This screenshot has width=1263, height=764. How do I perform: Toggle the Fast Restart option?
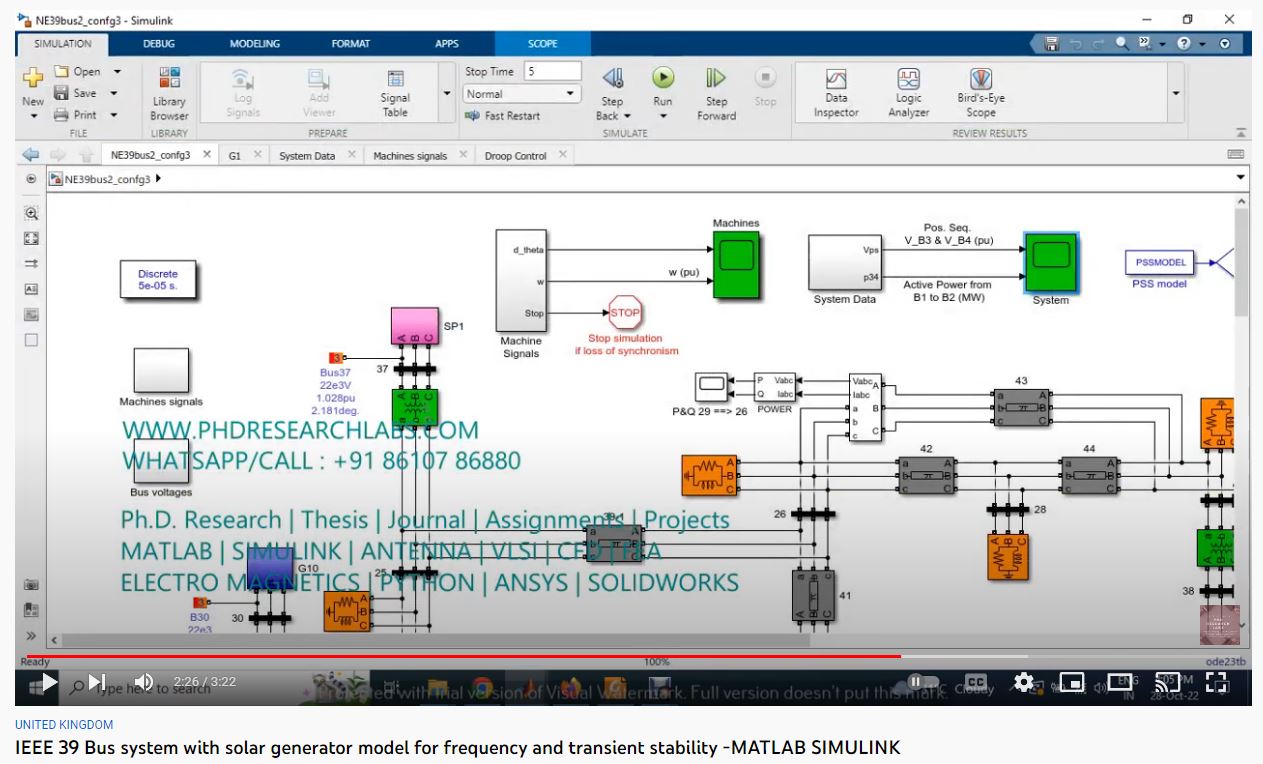pyautogui.click(x=503, y=116)
